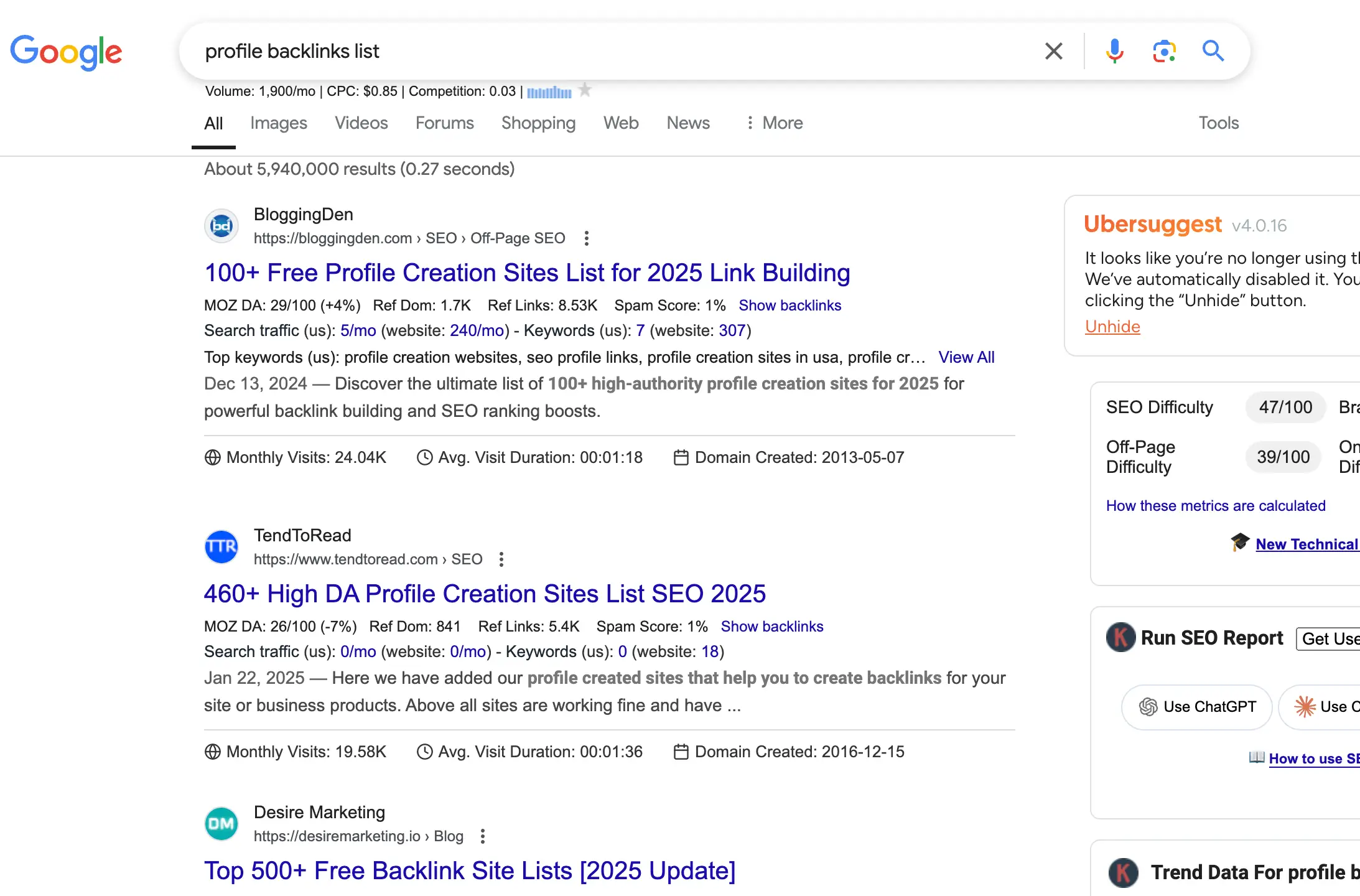
Task: Open the three-dot menu for BloggingDen result
Action: (586, 238)
